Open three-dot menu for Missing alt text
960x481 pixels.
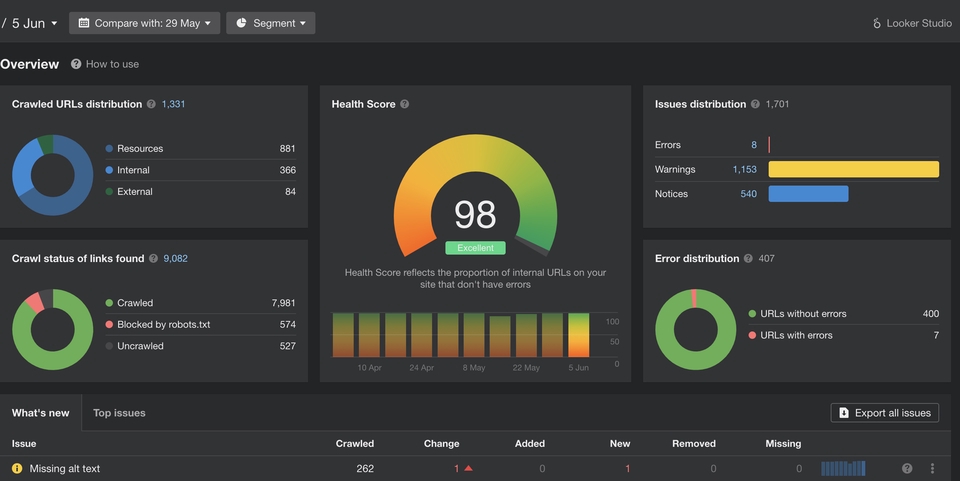click(932, 468)
